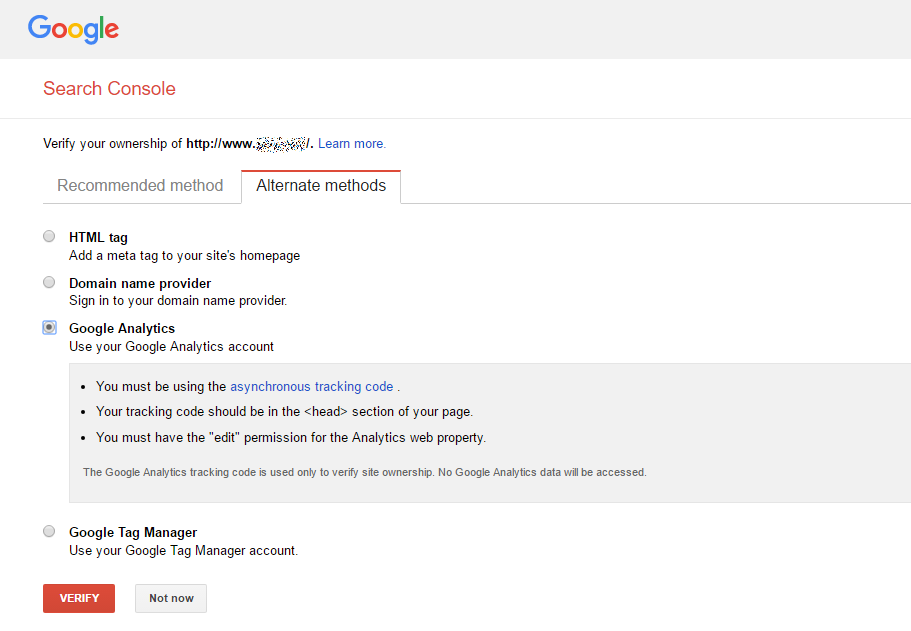The width and height of the screenshot is (911, 631).
Task: Click the HTML tag bold label
Action: 97,237
